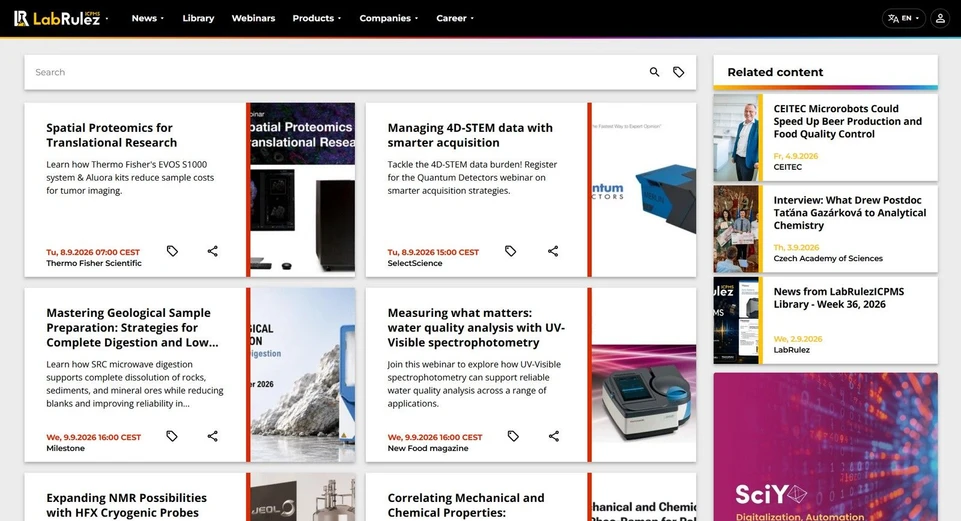Share the water quality analysis webinar
961x521 pixels.
point(554,436)
